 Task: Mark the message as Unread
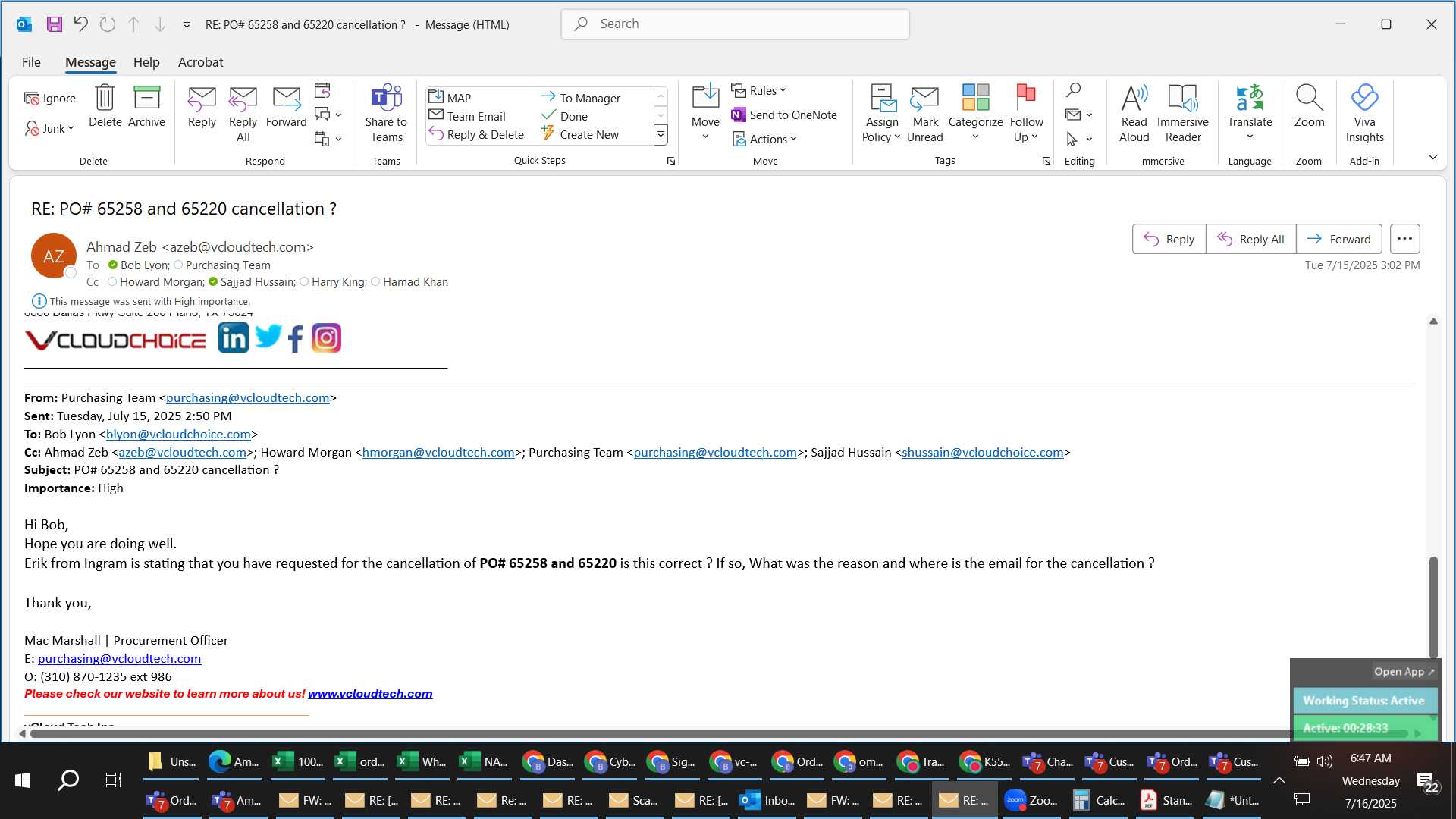tap(924, 114)
